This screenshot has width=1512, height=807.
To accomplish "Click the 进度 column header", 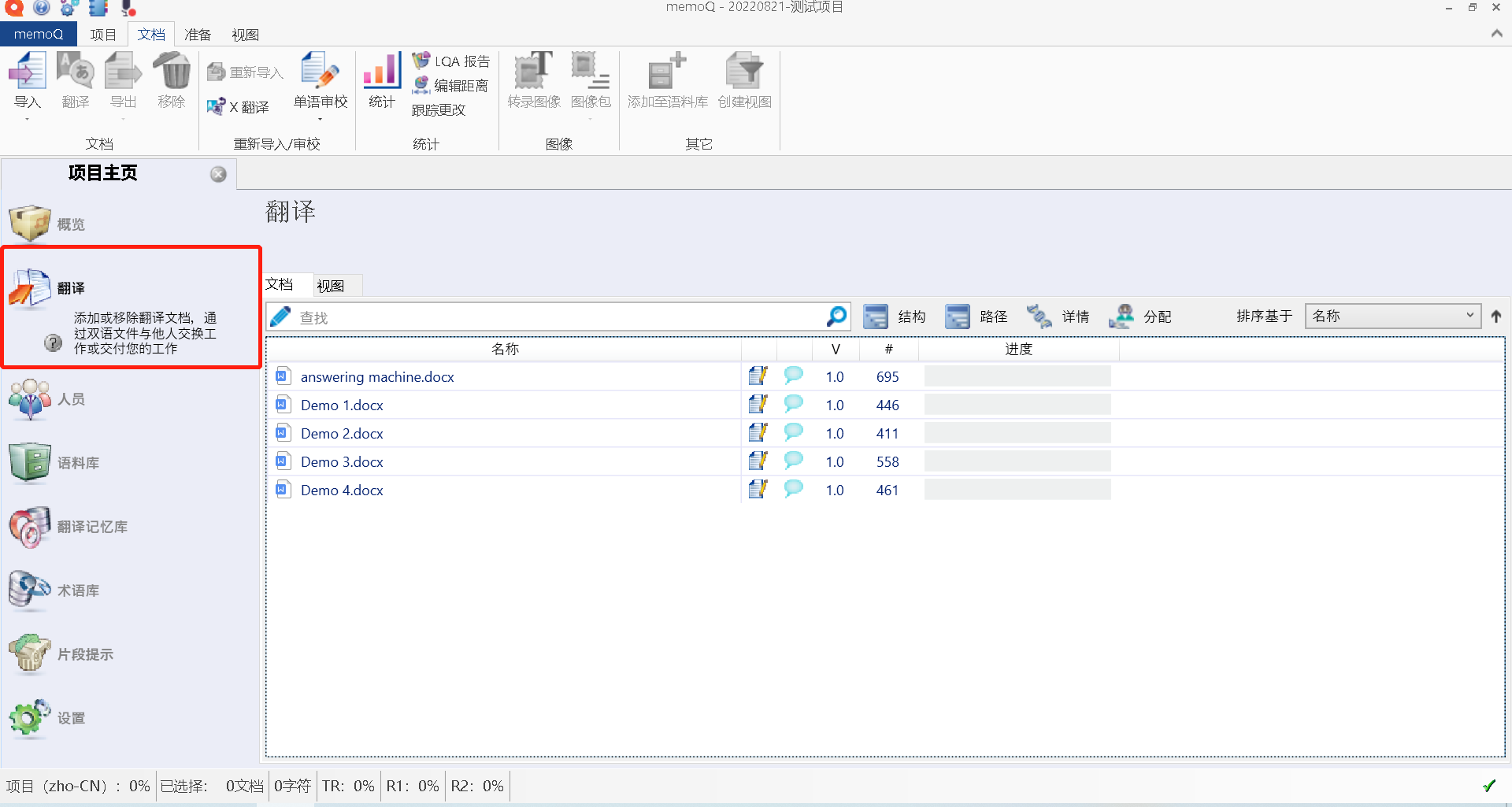I will coord(1018,349).
